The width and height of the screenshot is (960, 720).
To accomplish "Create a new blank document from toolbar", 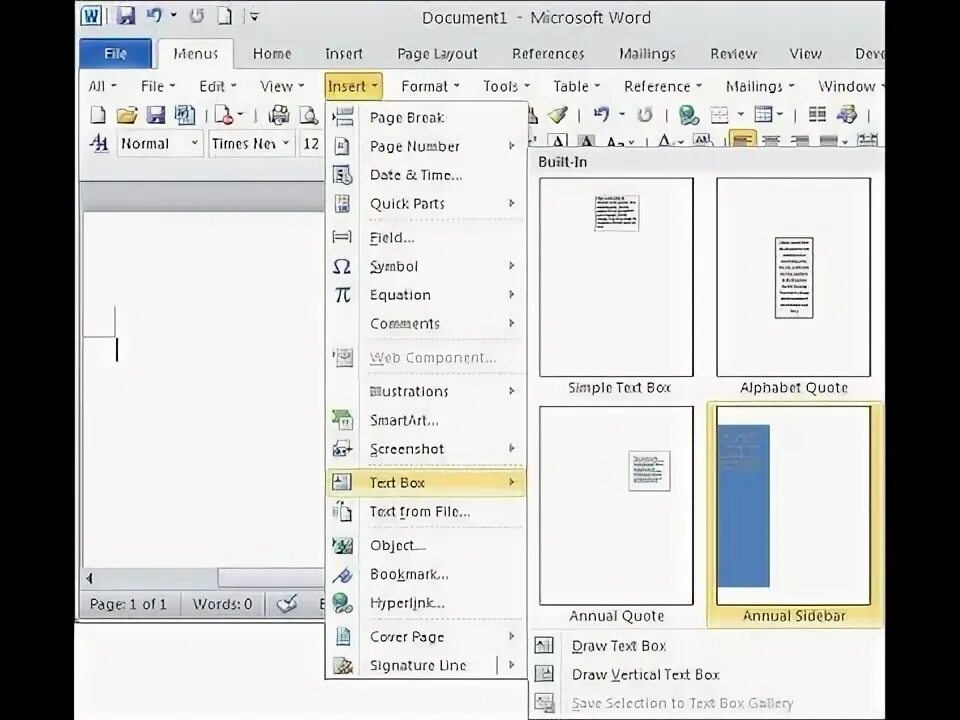I will coord(98,114).
